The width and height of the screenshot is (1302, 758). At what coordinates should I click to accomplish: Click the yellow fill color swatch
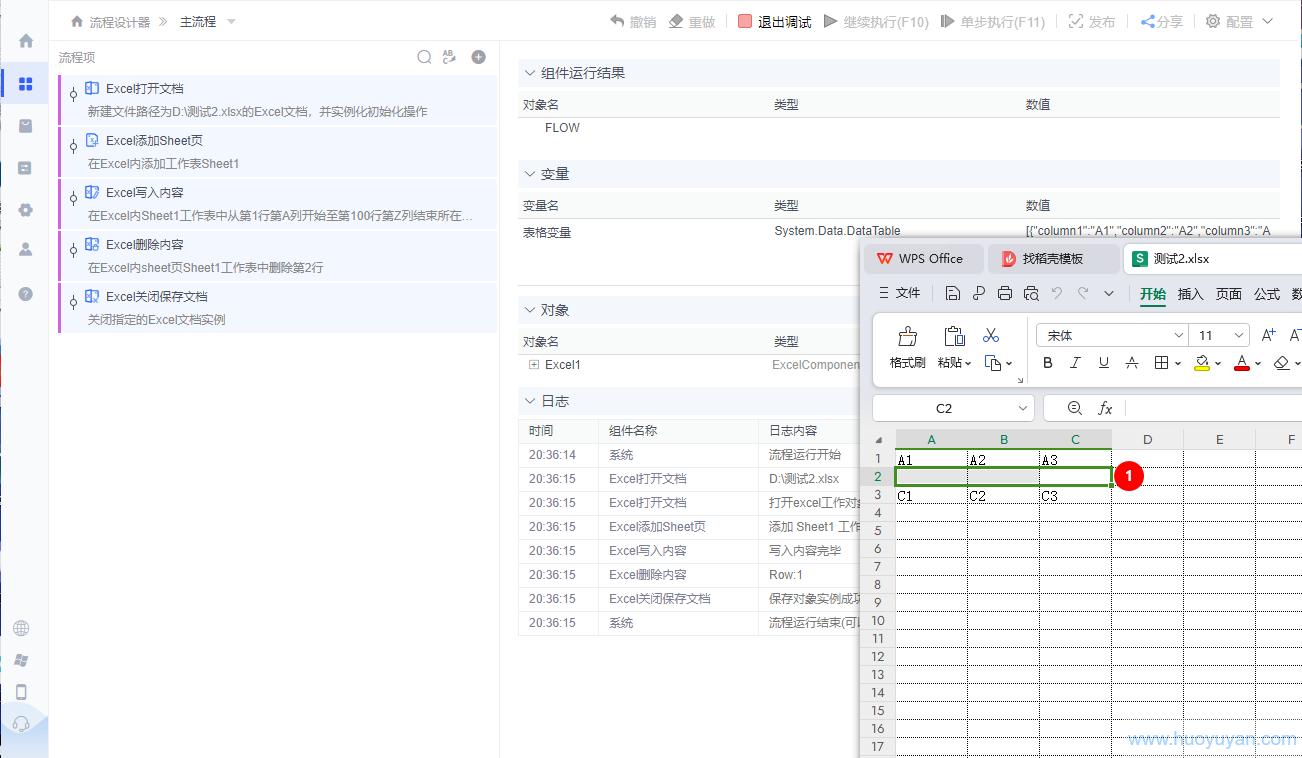[x=1202, y=363]
